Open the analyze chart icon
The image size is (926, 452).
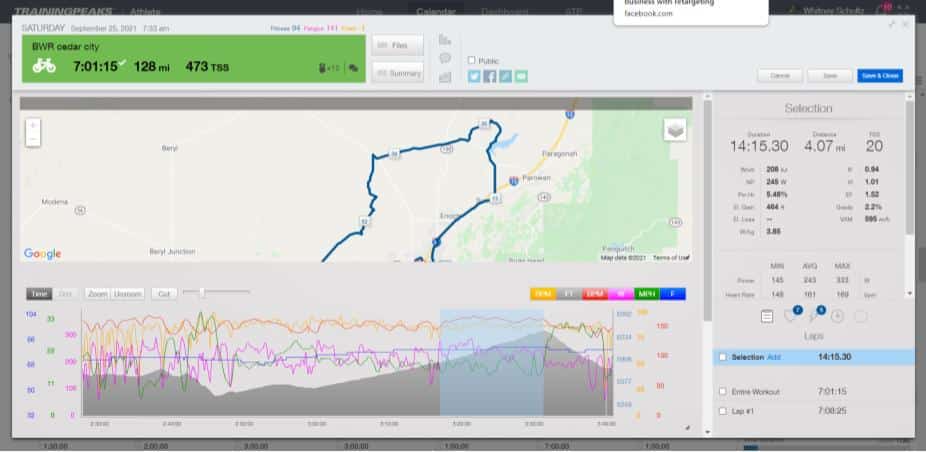(445, 40)
